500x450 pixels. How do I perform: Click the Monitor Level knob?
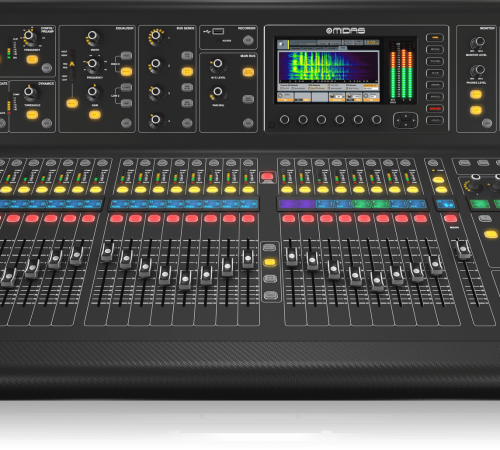[x=477, y=43]
